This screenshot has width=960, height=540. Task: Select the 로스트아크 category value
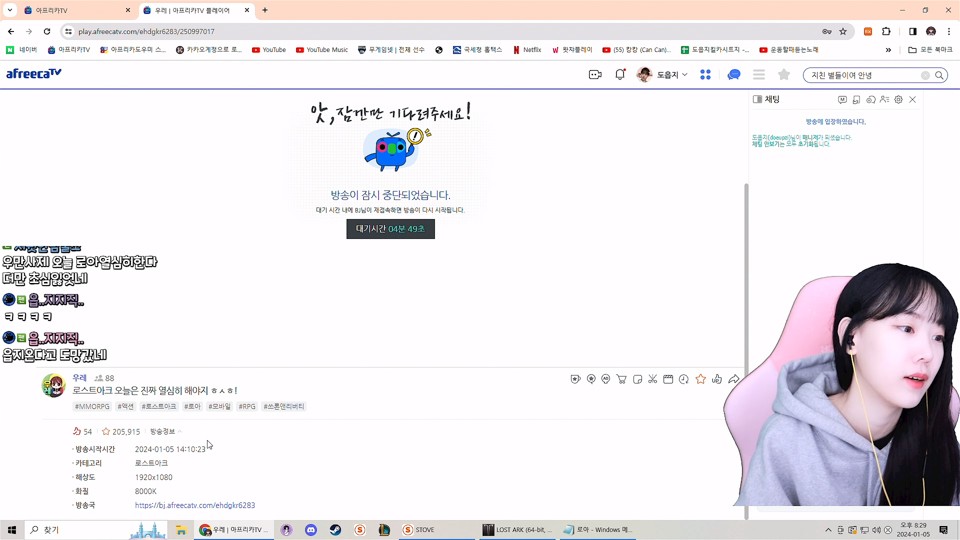coord(151,463)
